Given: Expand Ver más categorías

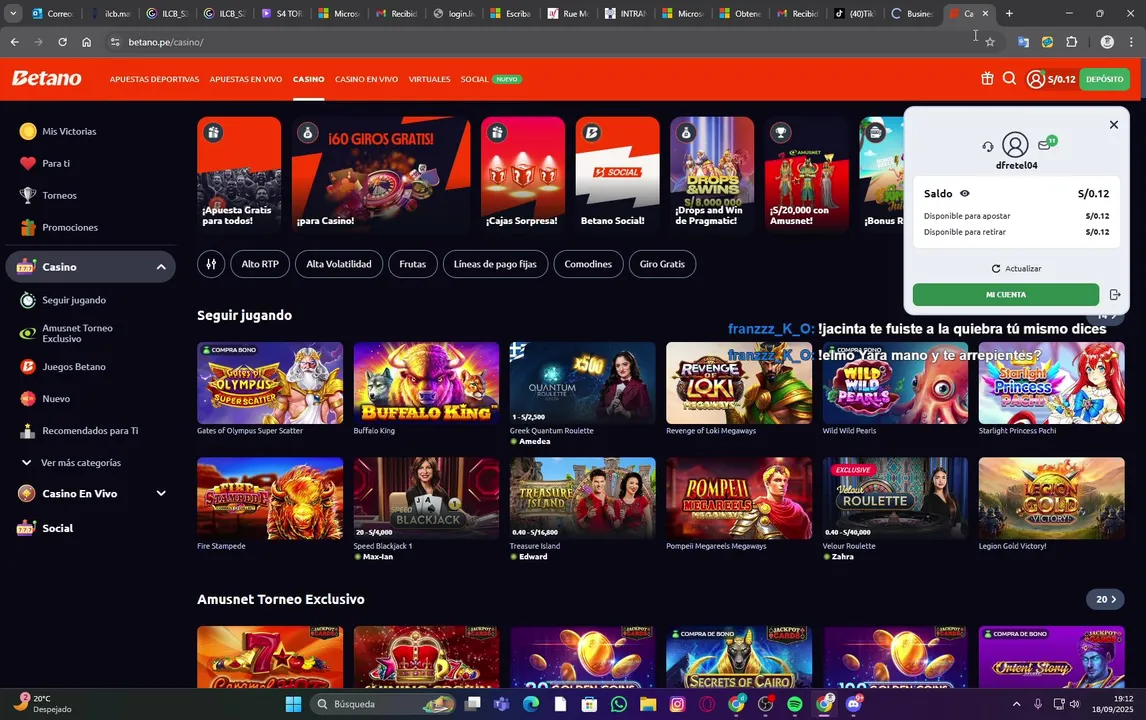Looking at the screenshot, I should click(71, 463).
